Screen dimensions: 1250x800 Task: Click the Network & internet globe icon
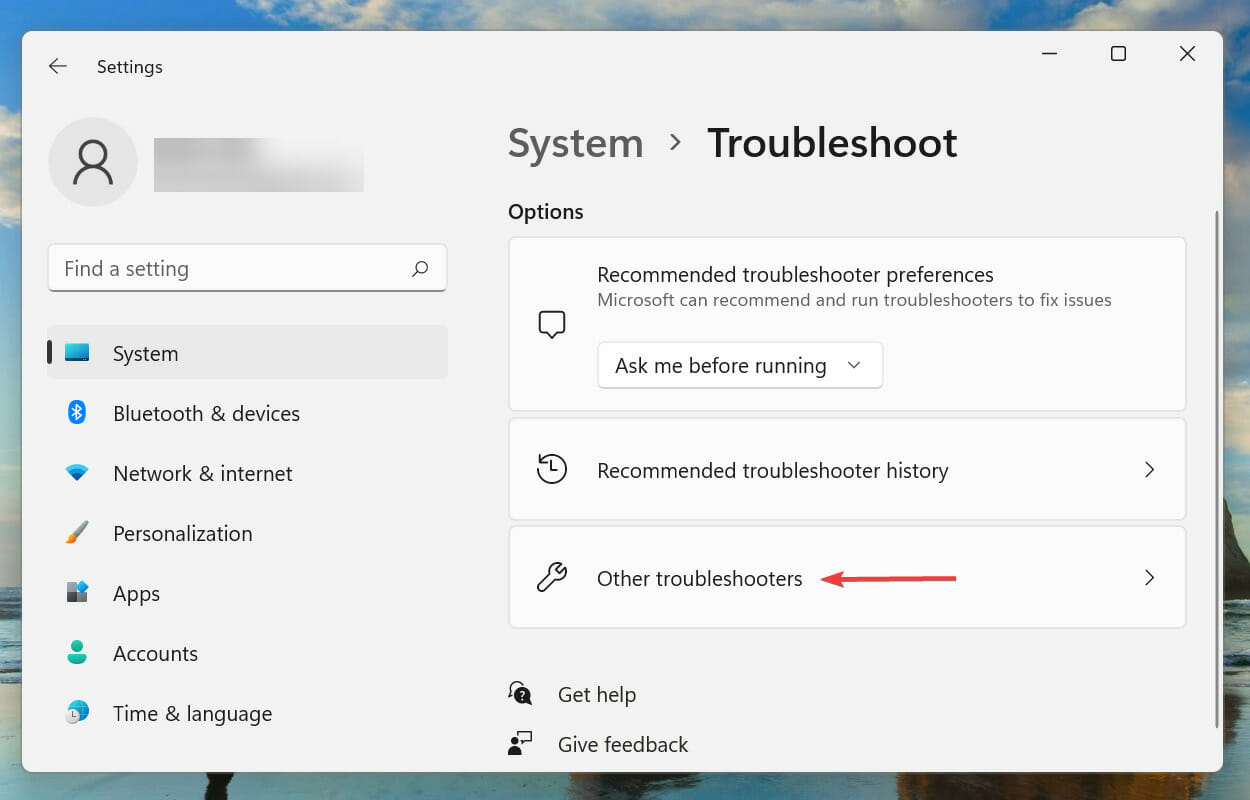point(76,473)
